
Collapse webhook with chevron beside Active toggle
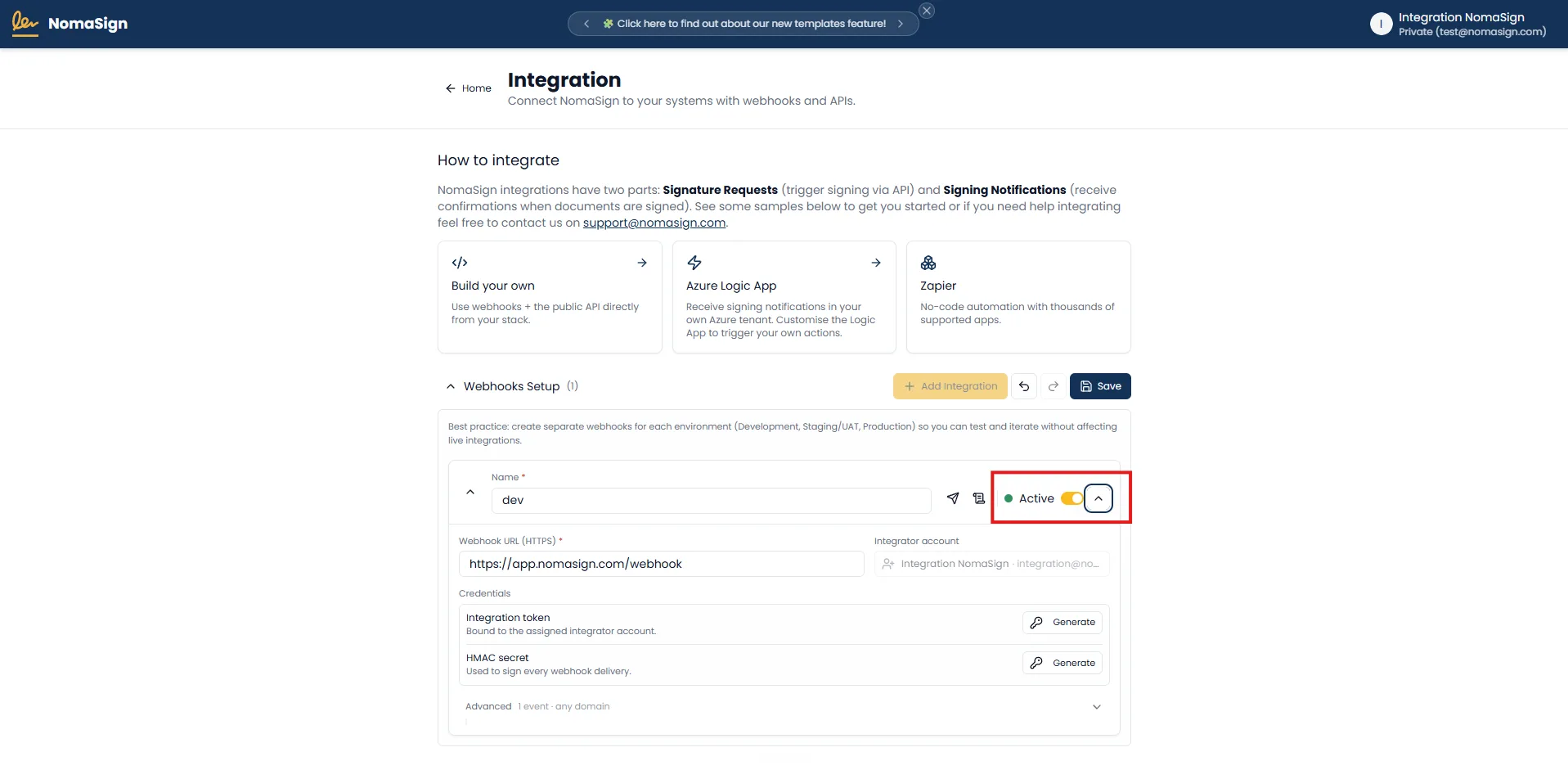(x=1098, y=498)
